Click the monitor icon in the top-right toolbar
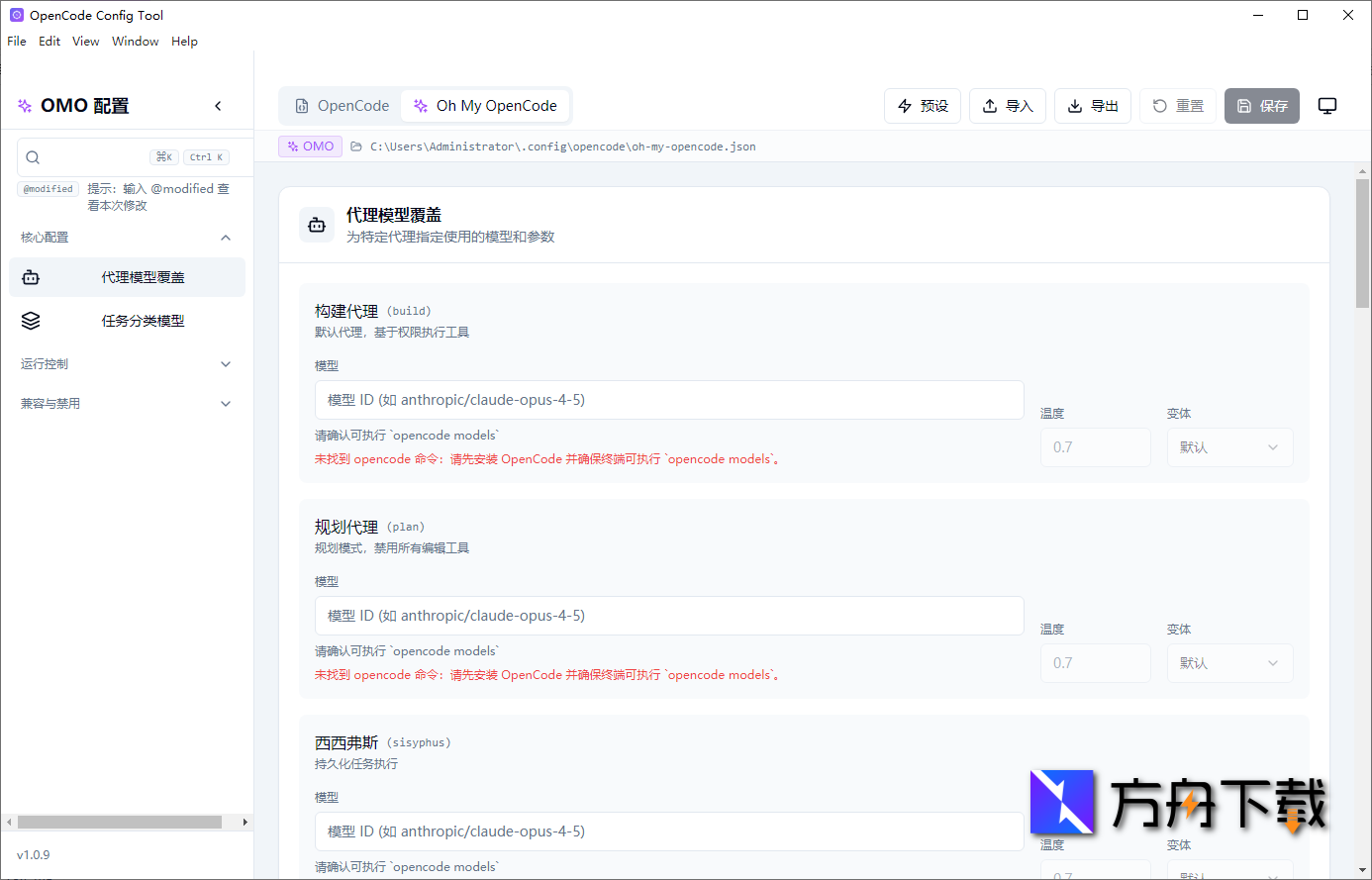The width and height of the screenshot is (1372, 880). click(1327, 105)
